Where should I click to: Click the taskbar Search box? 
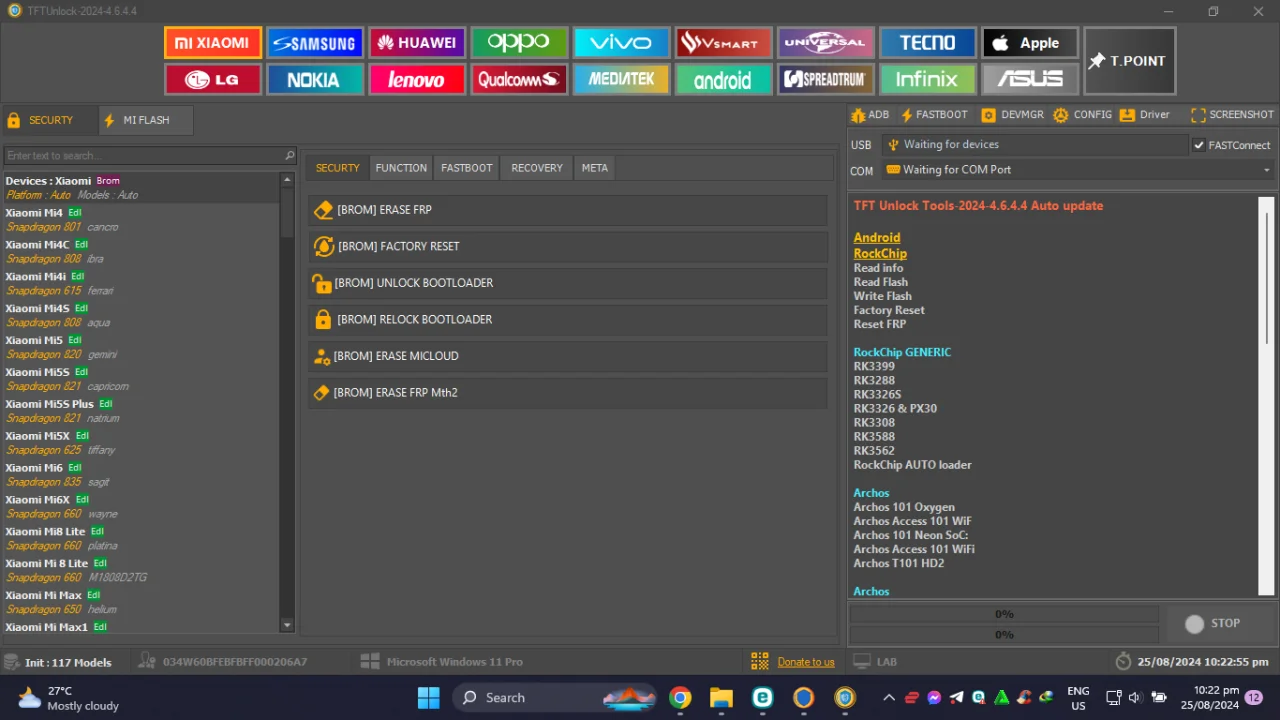coord(555,698)
